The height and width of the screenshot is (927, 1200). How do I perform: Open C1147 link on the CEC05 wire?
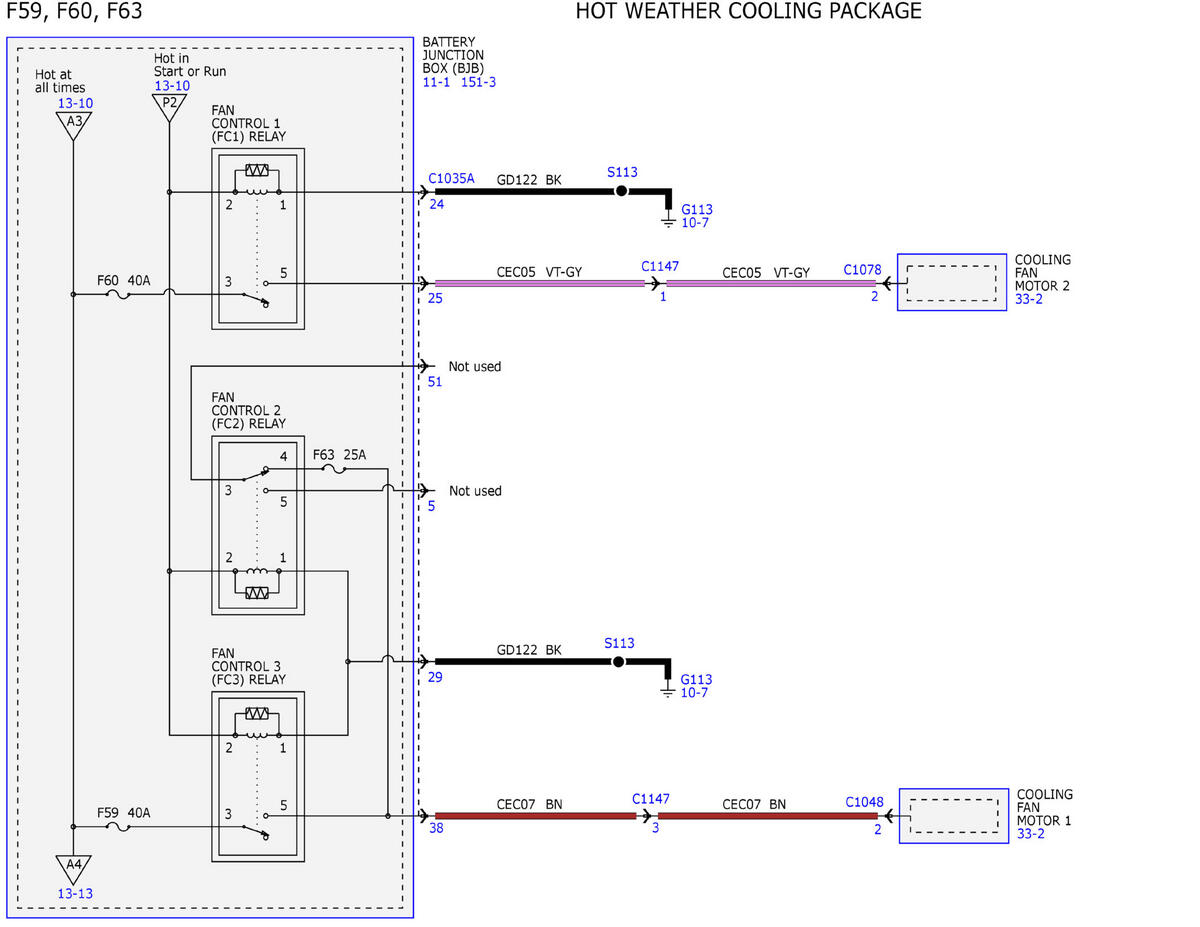[x=660, y=267]
